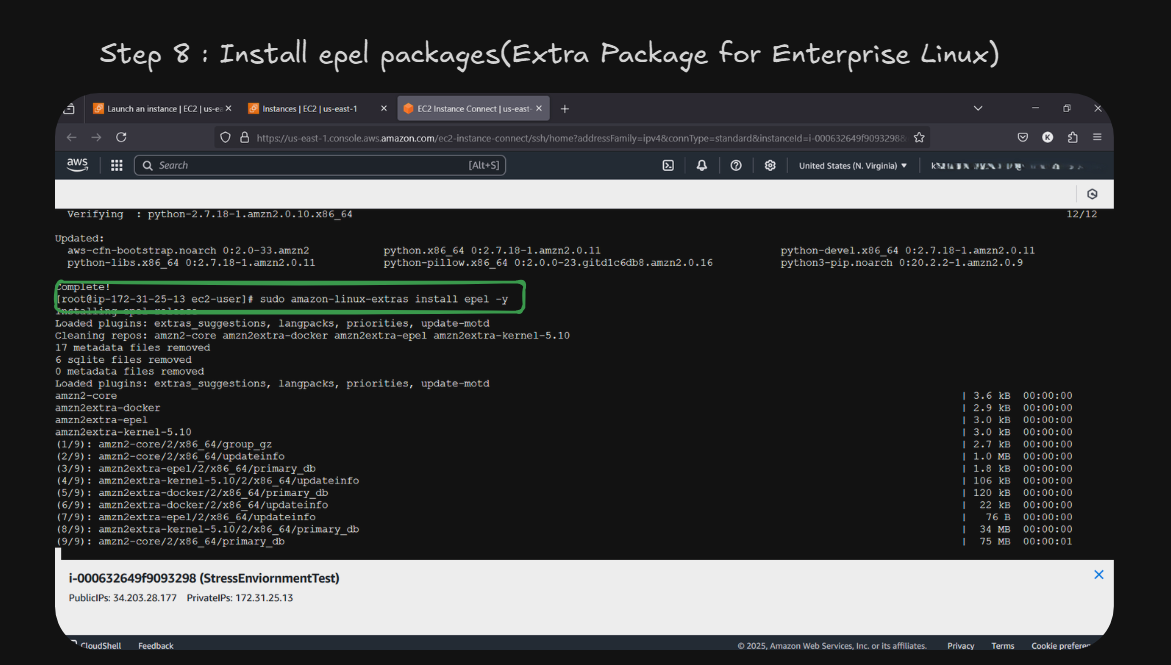
Task: Open the Feedback link in footer
Action: (x=156, y=646)
